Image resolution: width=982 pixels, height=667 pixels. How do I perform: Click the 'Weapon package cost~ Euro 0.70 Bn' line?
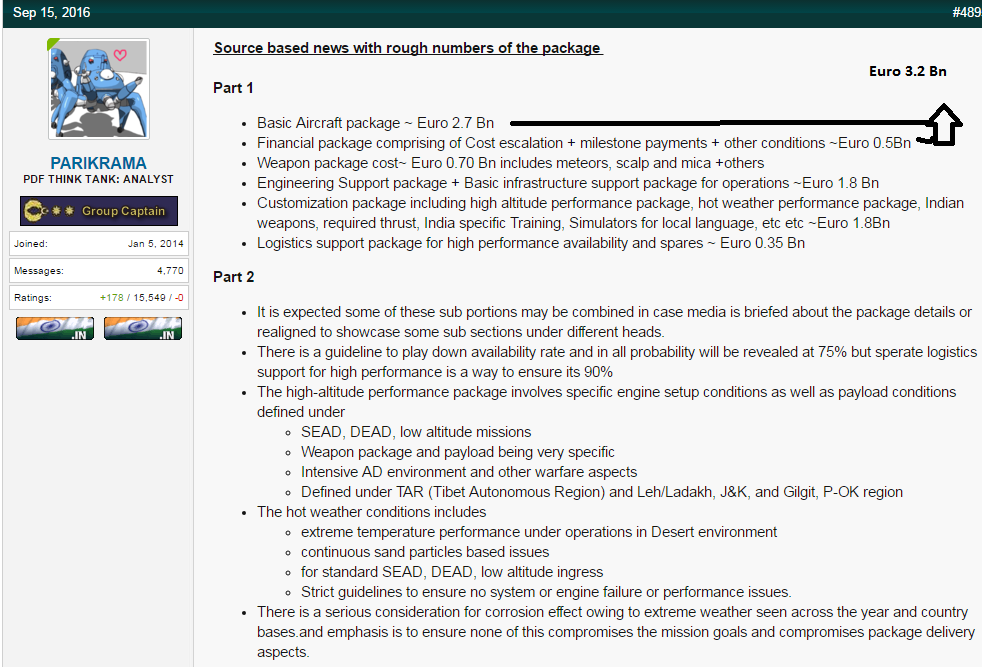[510, 163]
